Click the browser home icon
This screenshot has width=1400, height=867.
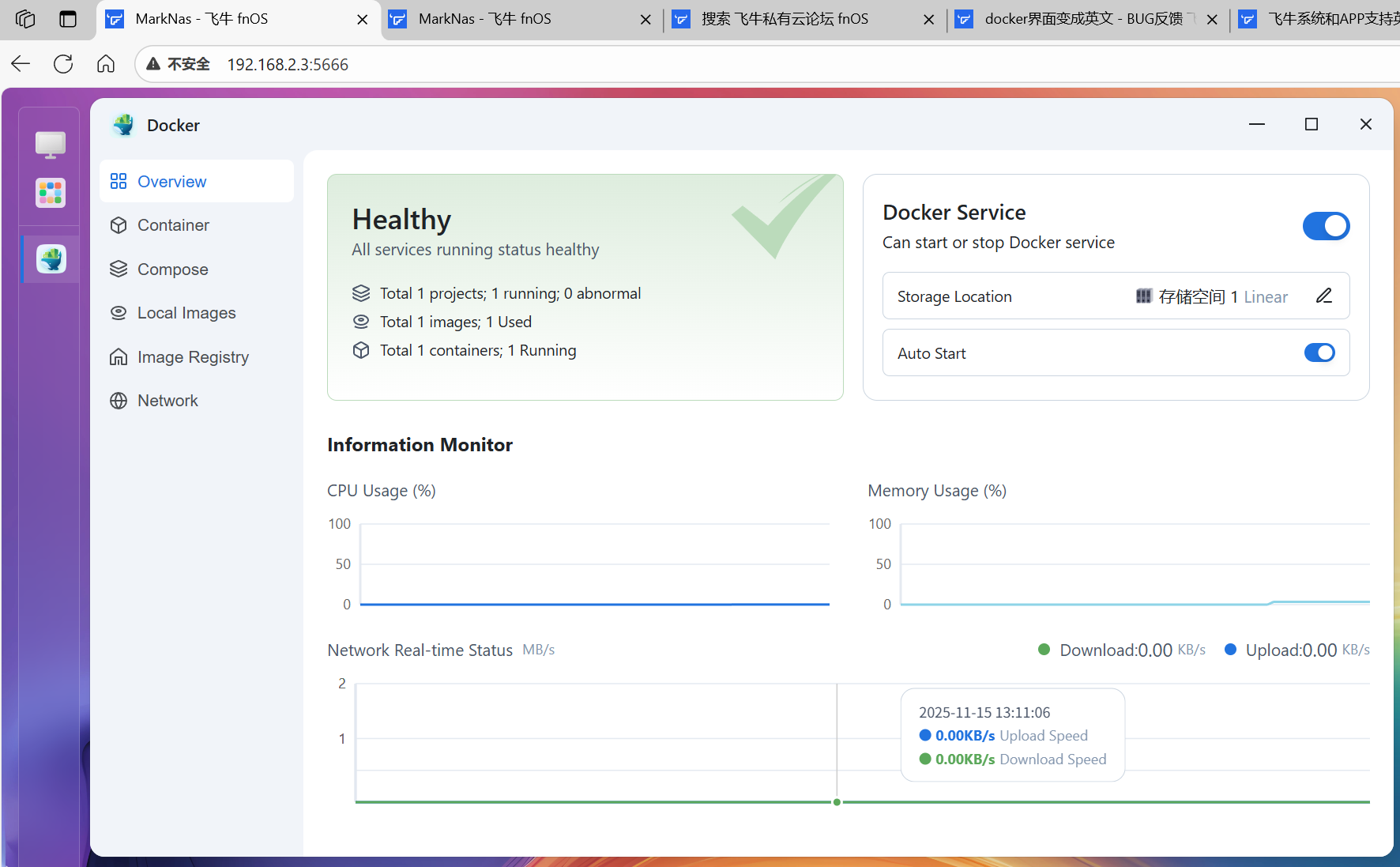(106, 64)
